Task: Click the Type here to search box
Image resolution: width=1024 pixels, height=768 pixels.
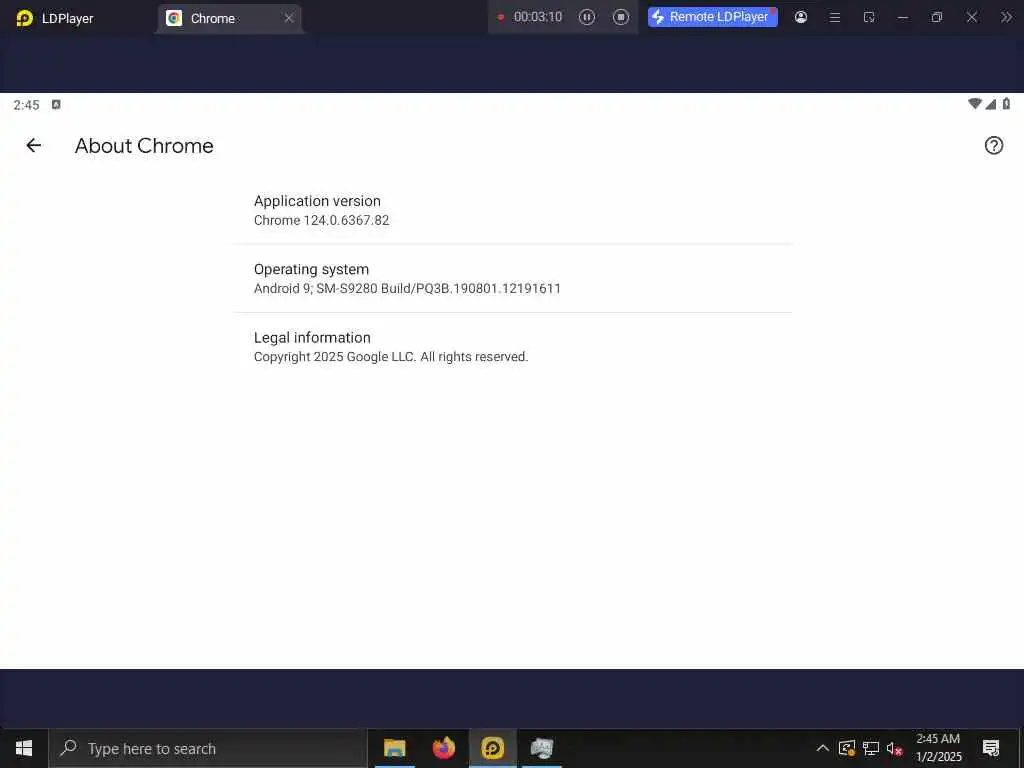Action: pyautogui.click(x=208, y=748)
